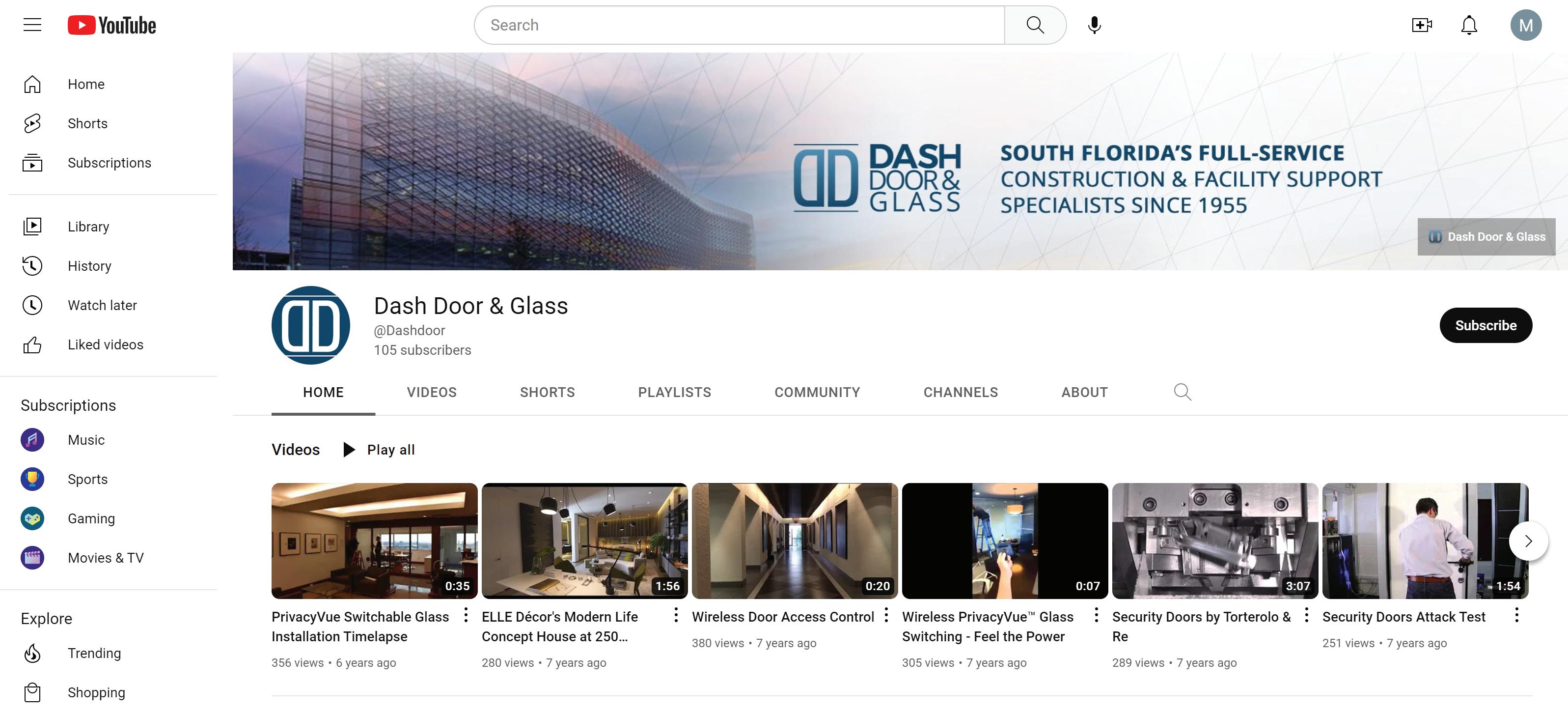Open options for Wireless Door Access Control video
Screen dimensions: 1568x714
tap(886, 615)
